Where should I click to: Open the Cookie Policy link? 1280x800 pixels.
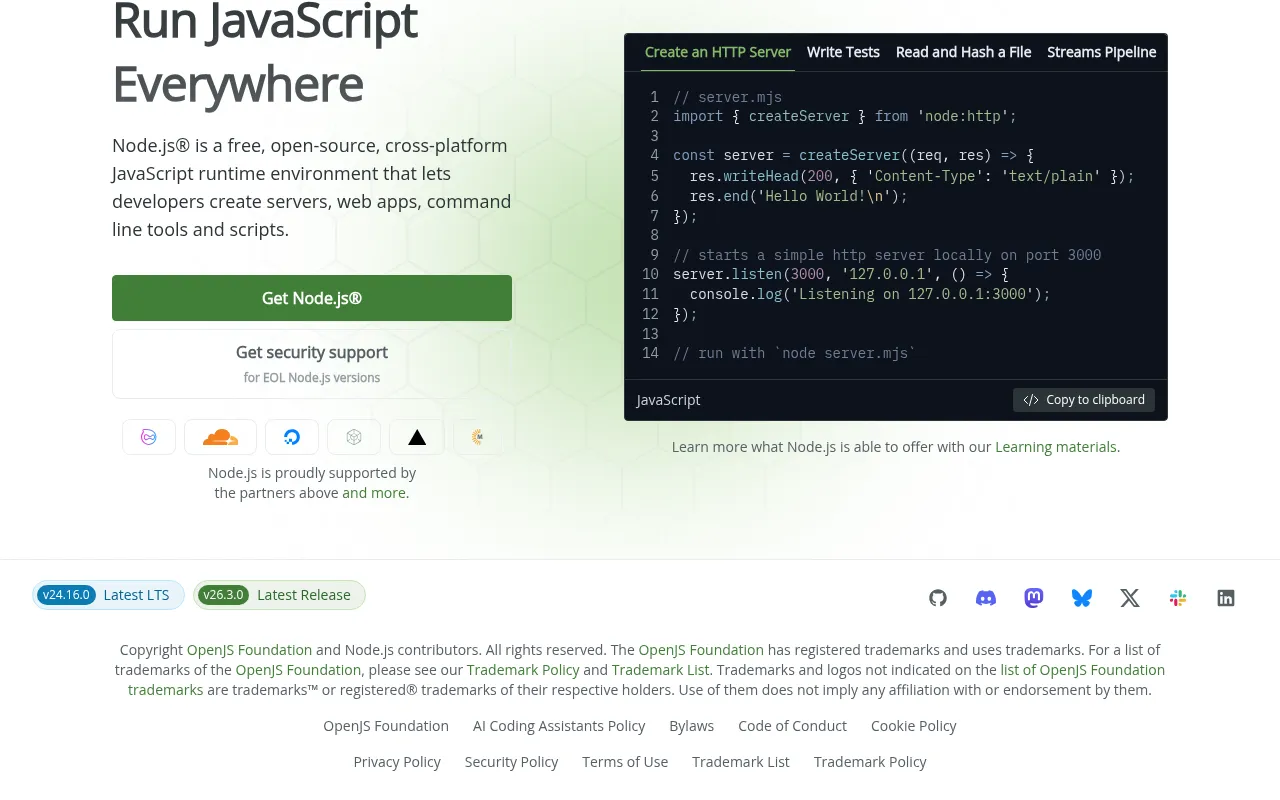[914, 726]
